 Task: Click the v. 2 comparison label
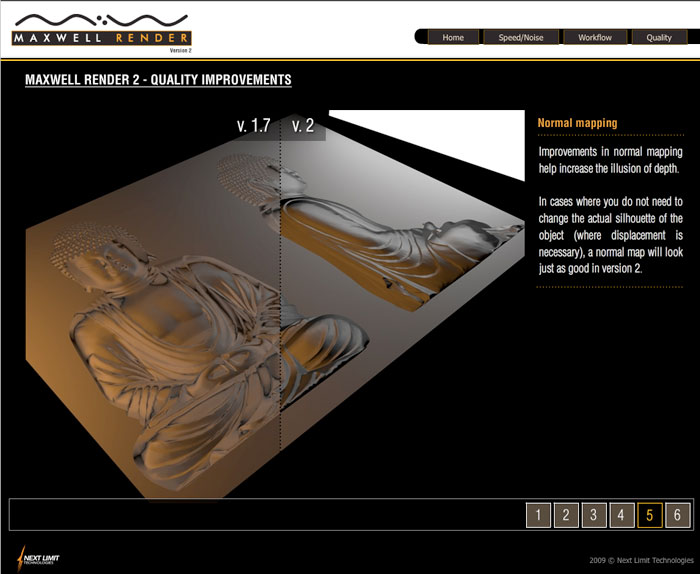[303, 125]
